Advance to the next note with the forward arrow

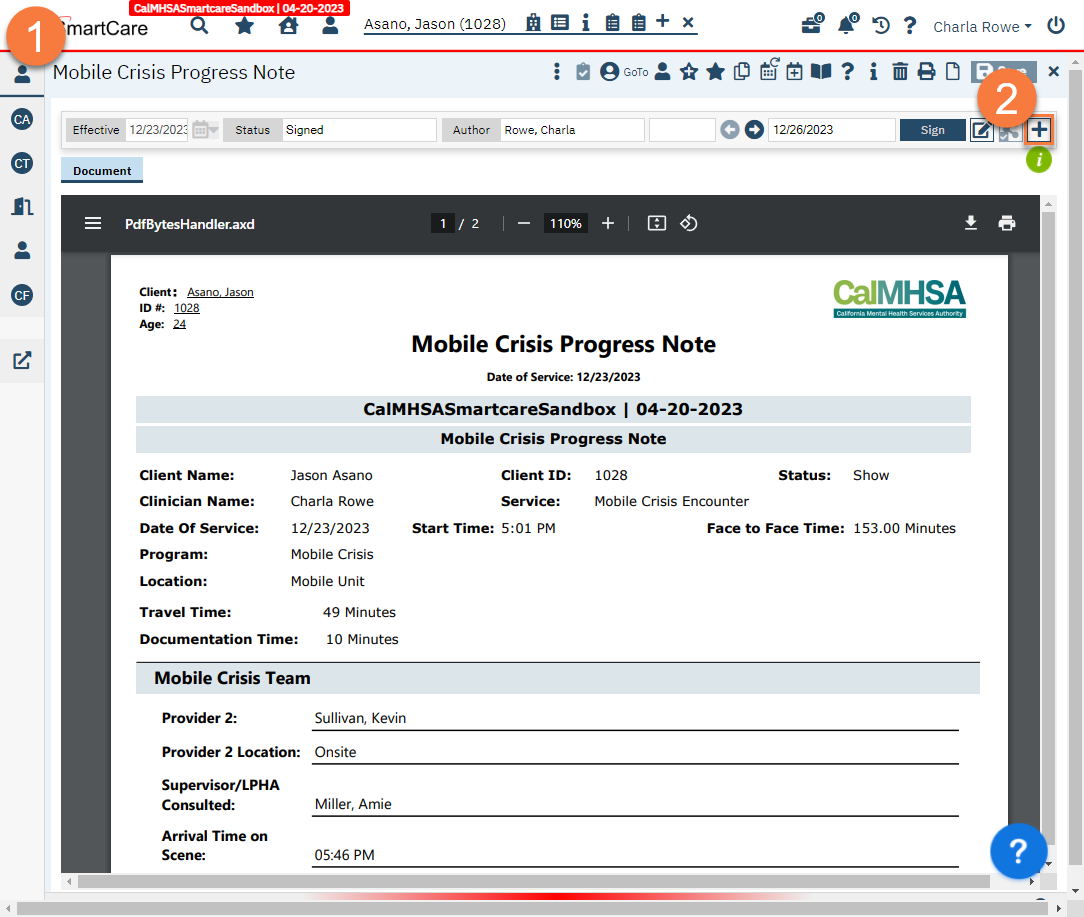[753, 129]
